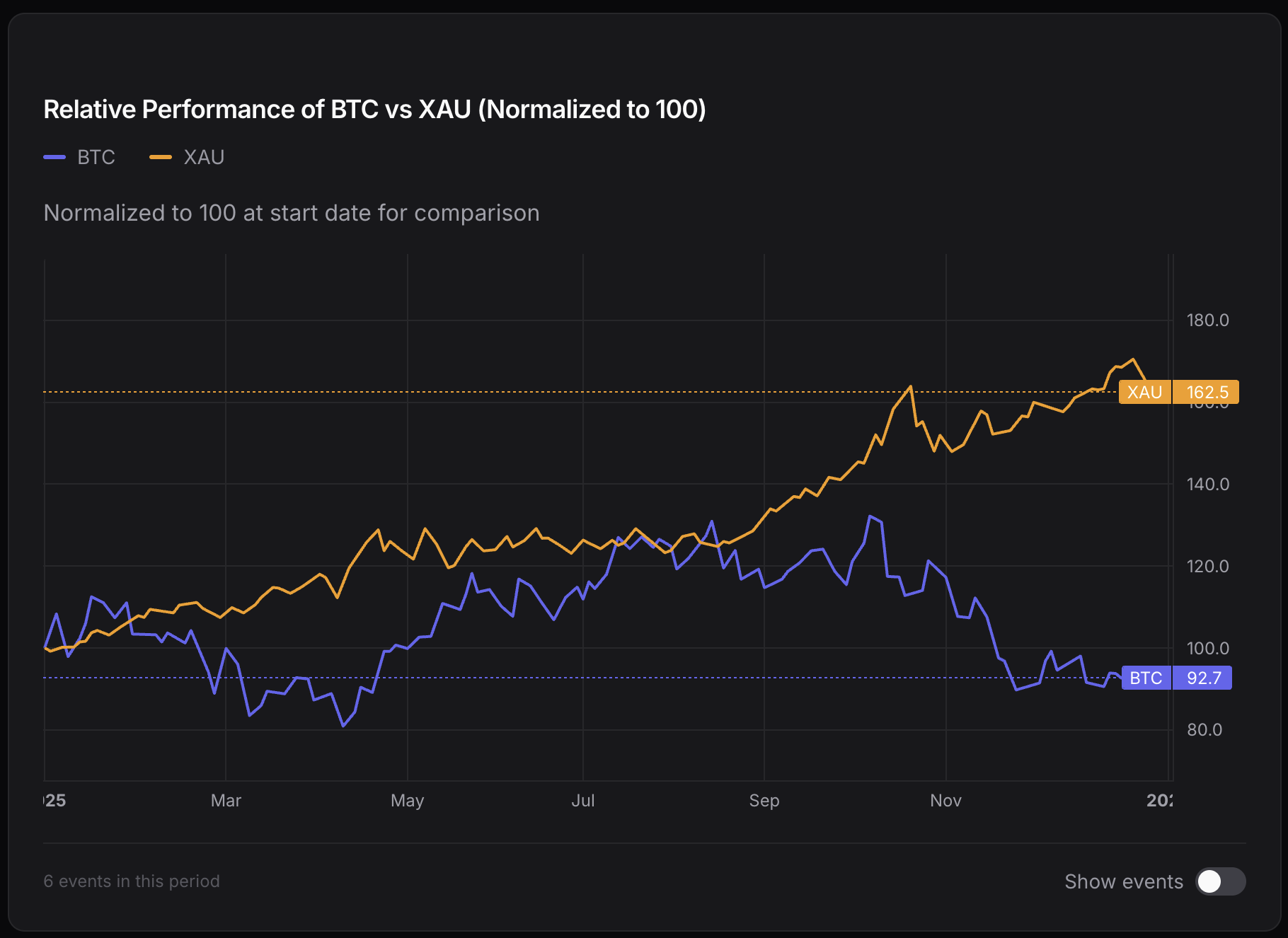The width and height of the screenshot is (1288, 938).
Task: Toggle BTC series visibility via its legend entry
Action: pyautogui.click(x=95, y=156)
